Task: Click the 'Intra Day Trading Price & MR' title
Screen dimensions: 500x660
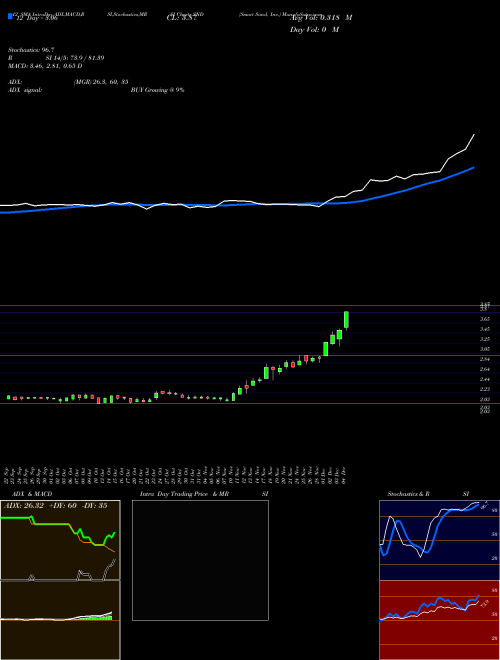Action: pyautogui.click(x=184, y=494)
